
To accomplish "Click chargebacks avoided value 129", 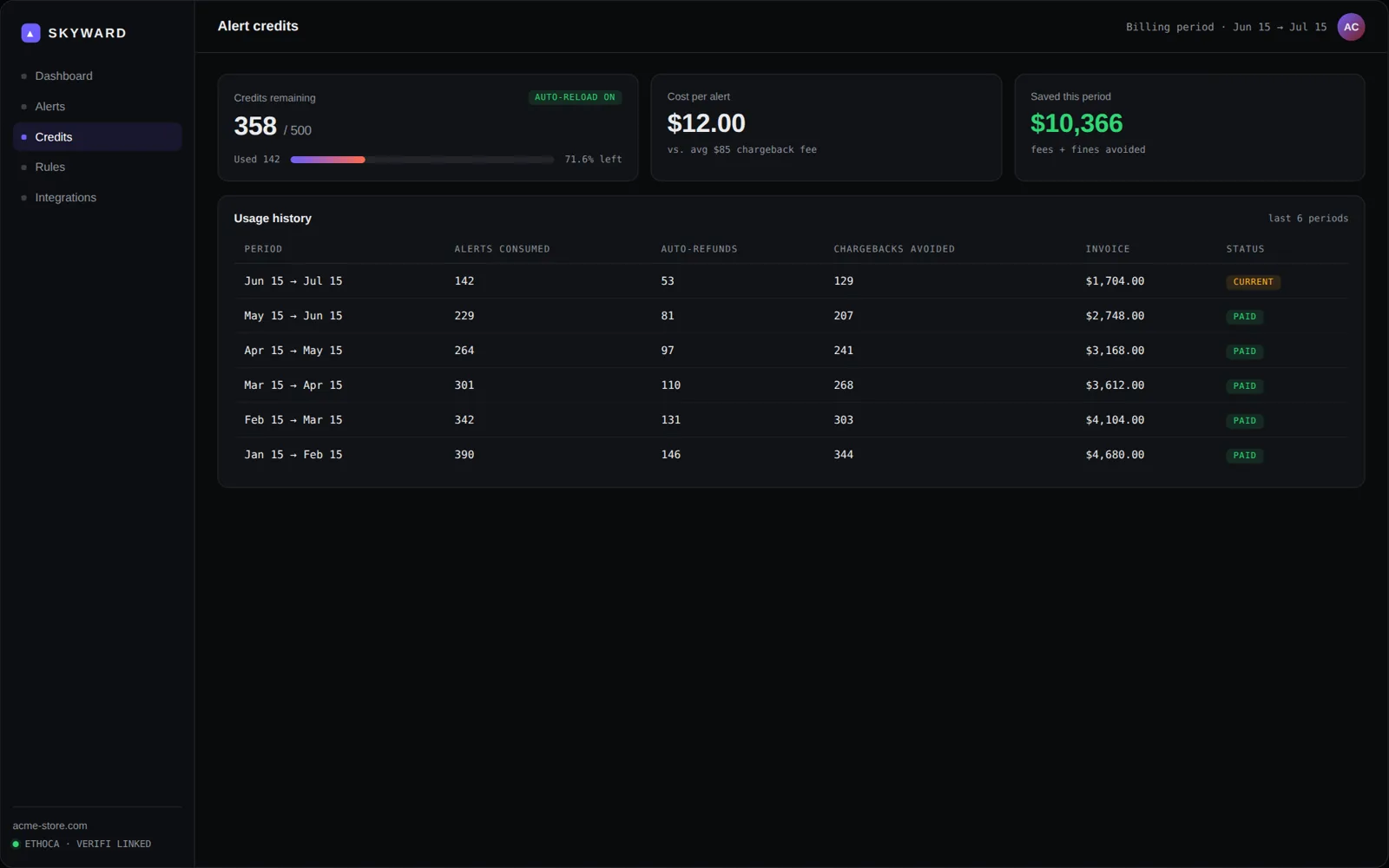I will point(844,281).
